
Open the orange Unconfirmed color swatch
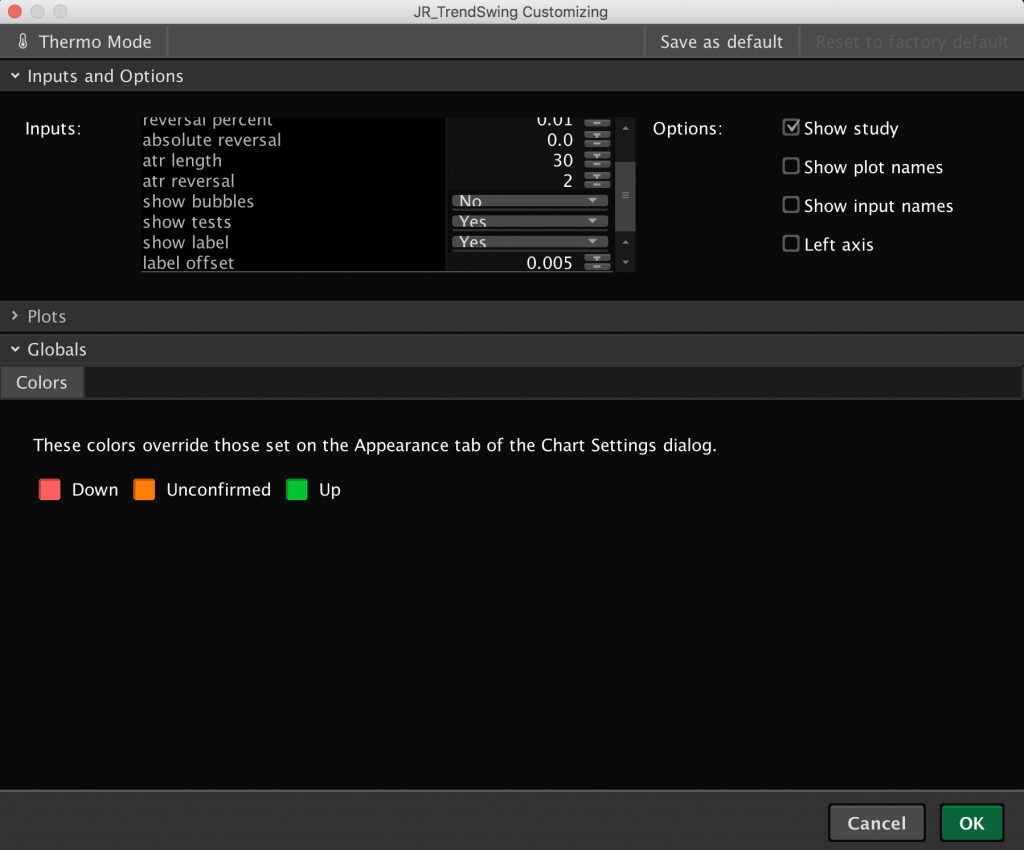click(144, 490)
